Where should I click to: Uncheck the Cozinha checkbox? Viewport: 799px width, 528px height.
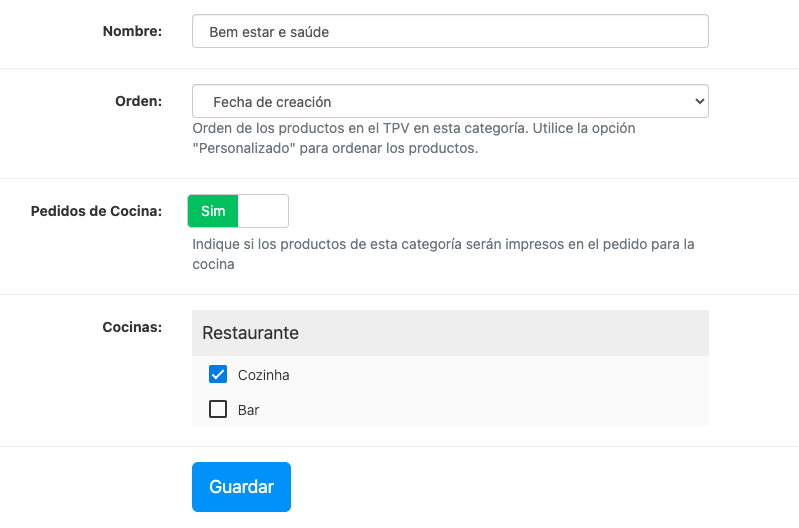218,374
